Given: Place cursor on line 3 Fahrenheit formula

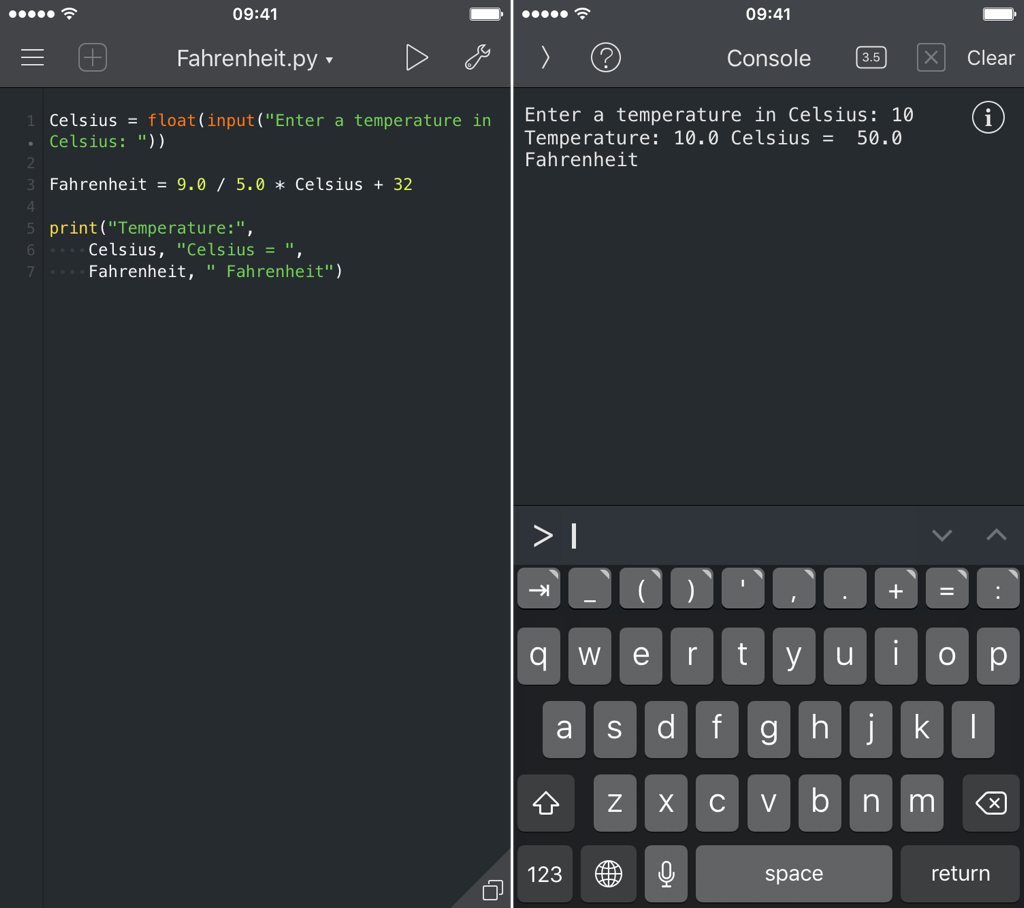Looking at the screenshot, I should tap(231, 185).
